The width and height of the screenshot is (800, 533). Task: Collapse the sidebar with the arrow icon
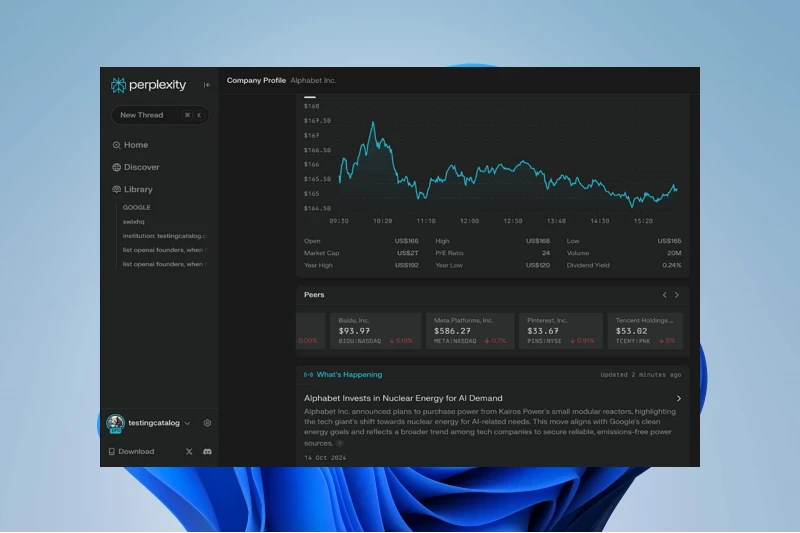point(207,85)
